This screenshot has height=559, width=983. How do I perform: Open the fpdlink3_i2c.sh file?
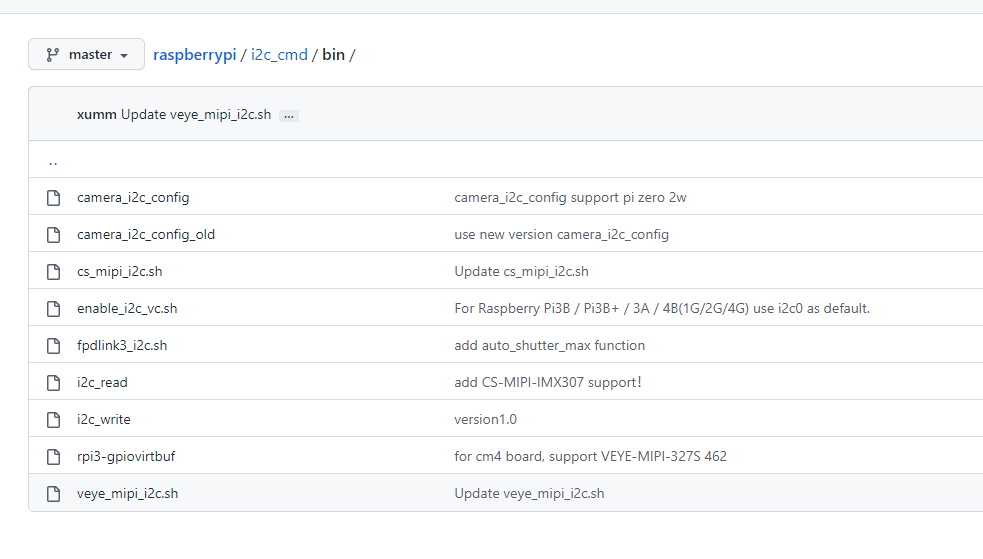click(x=122, y=346)
